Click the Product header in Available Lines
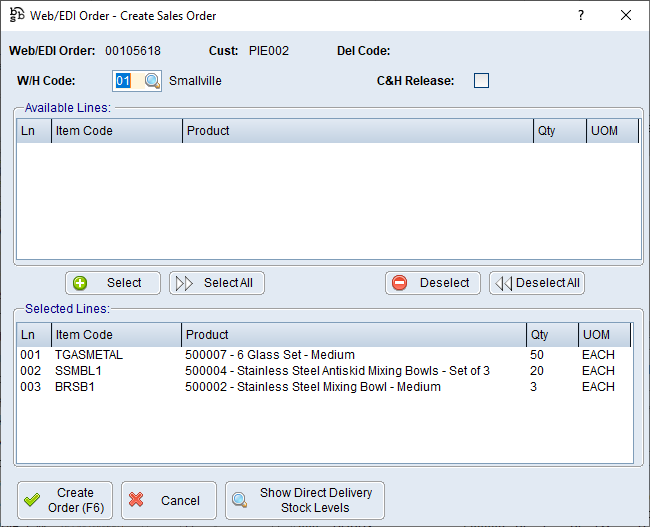 357,131
